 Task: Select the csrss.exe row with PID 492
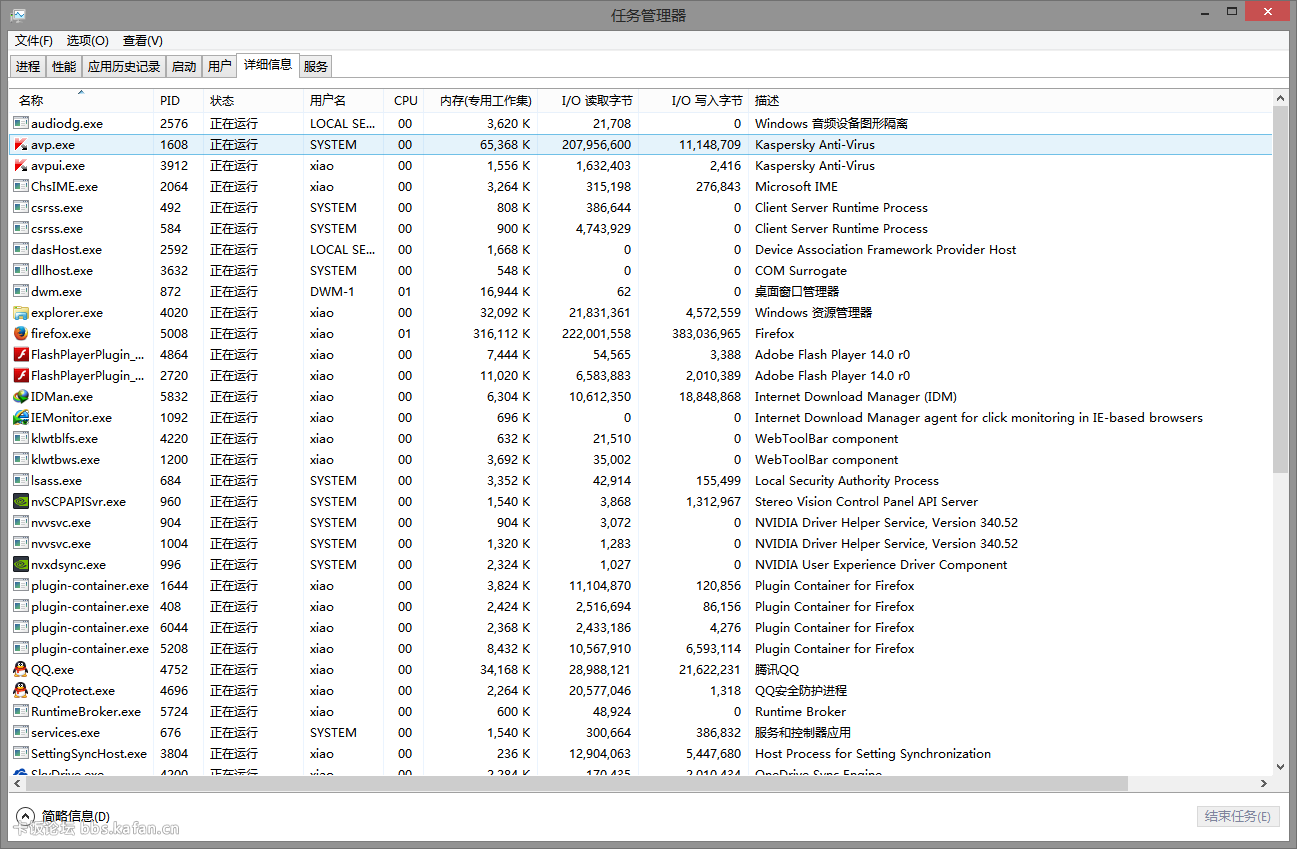(x=641, y=207)
